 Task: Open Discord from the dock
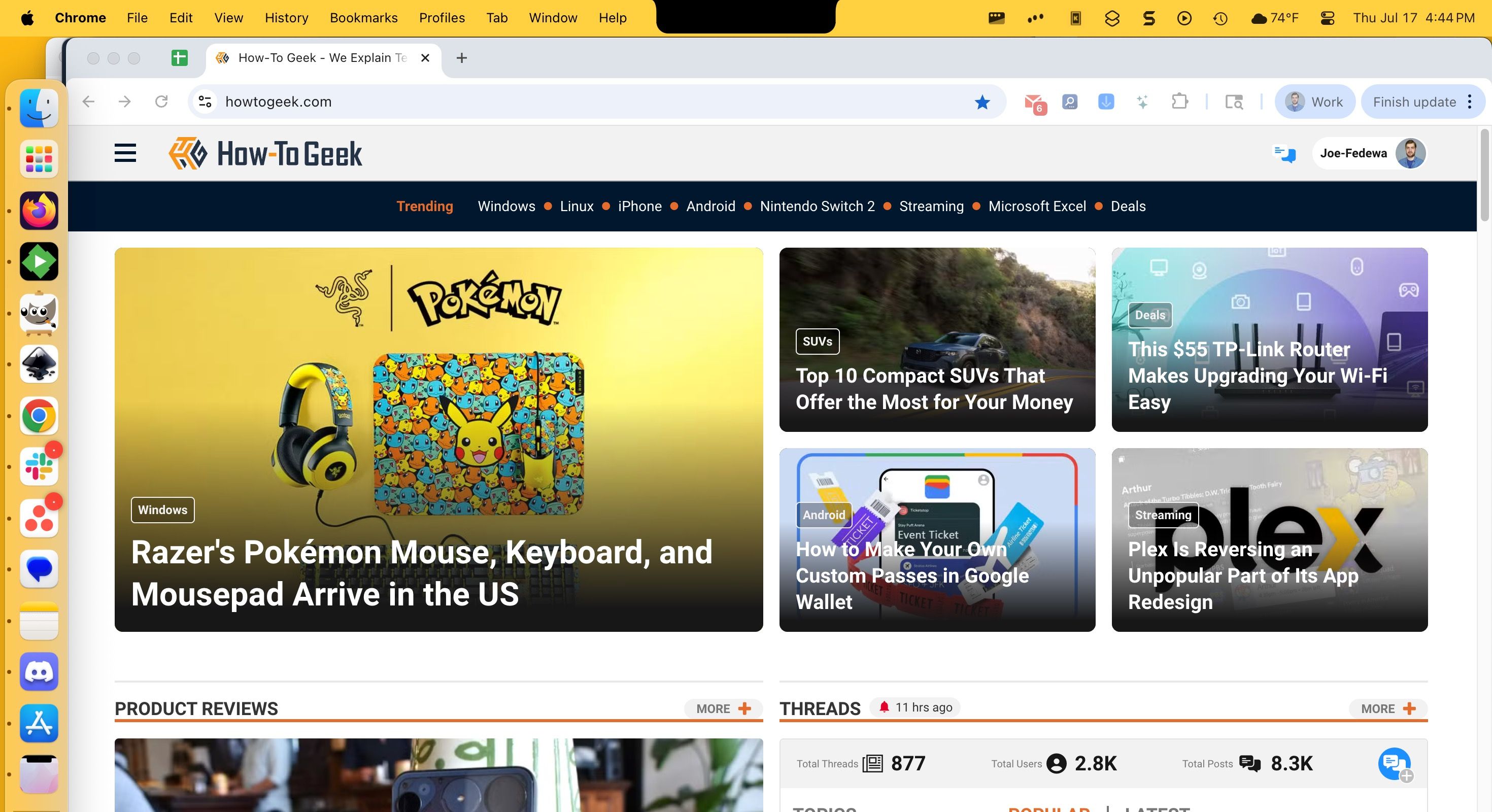point(39,672)
